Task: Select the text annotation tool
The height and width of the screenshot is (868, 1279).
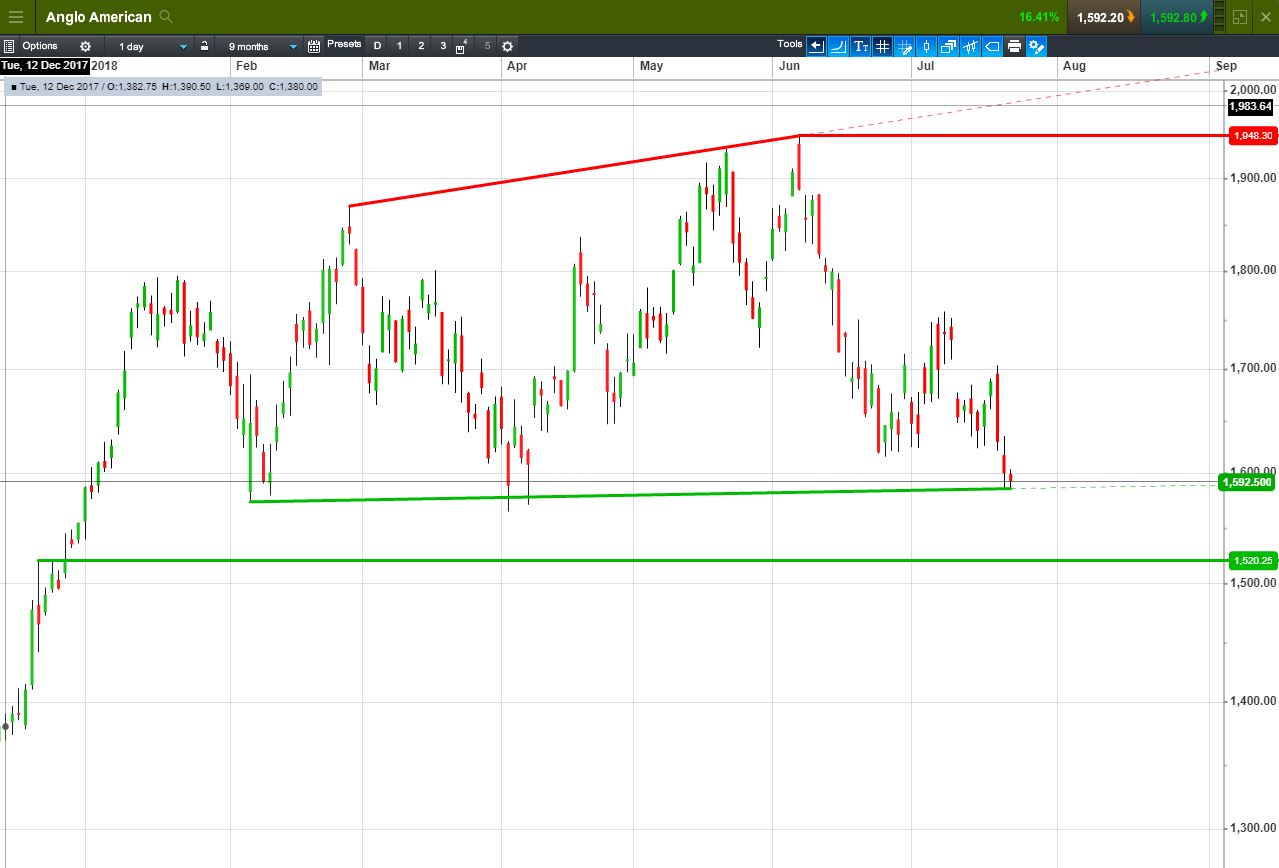Action: coord(860,46)
